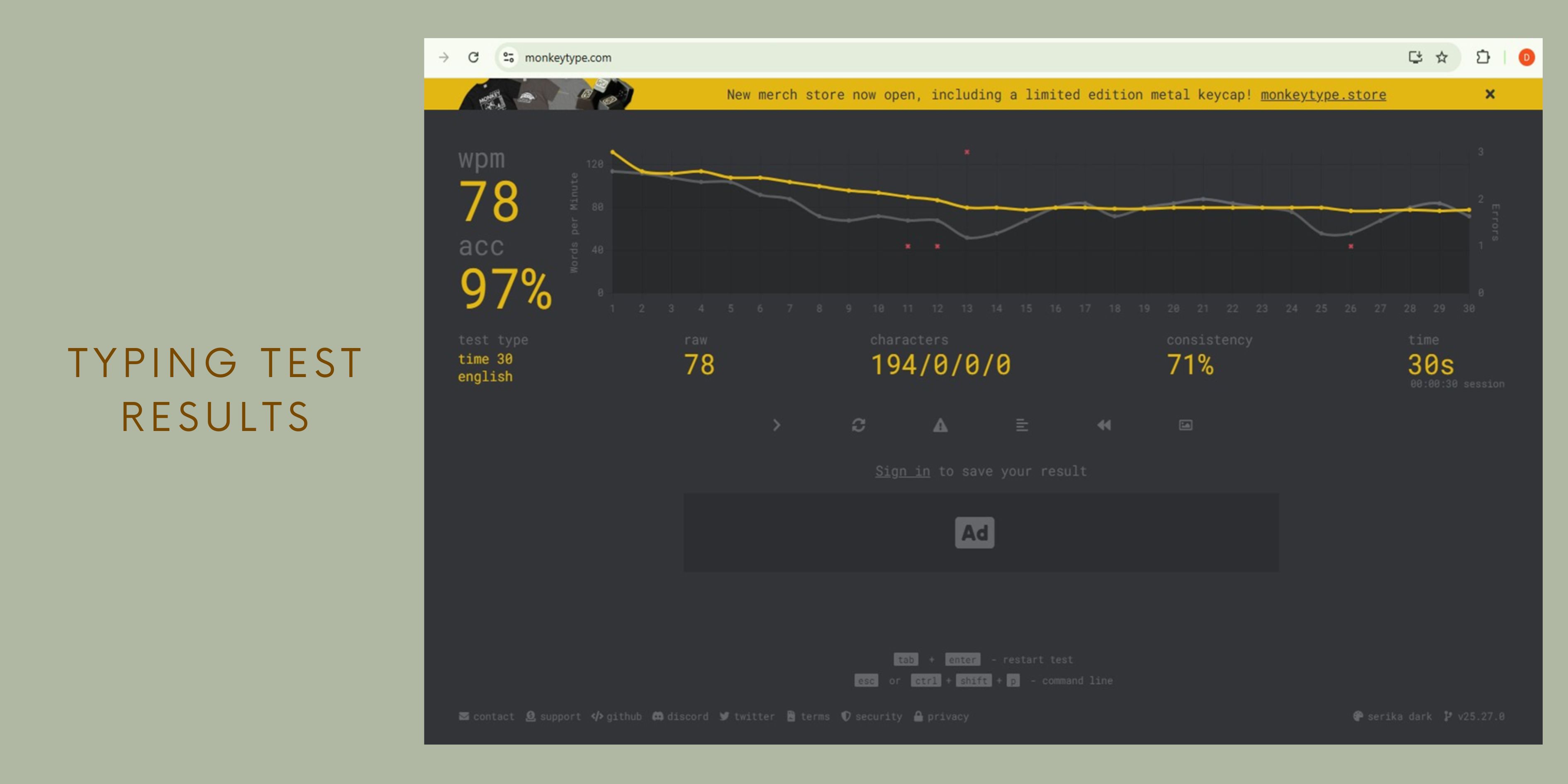
Task: Install app icon in address bar
Action: pyautogui.click(x=1415, y=57)
